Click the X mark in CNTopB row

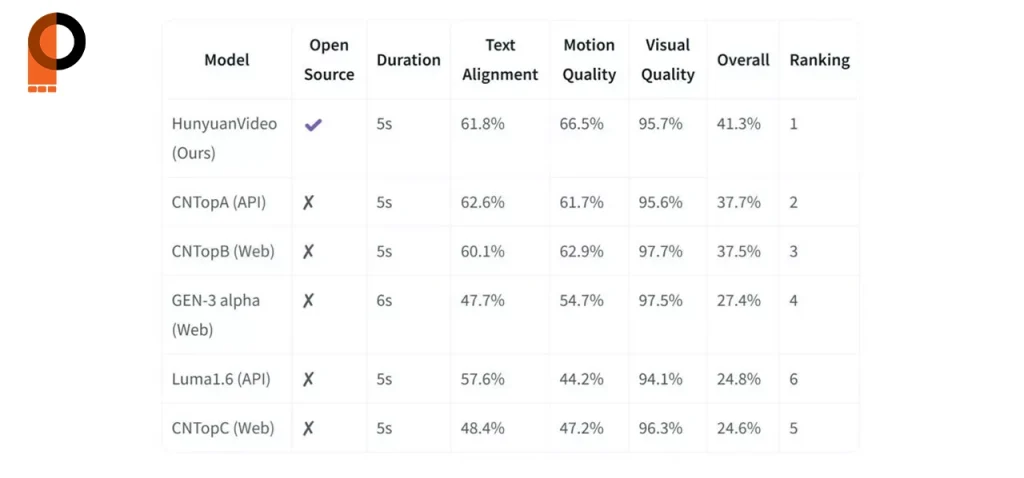point(308,251)
